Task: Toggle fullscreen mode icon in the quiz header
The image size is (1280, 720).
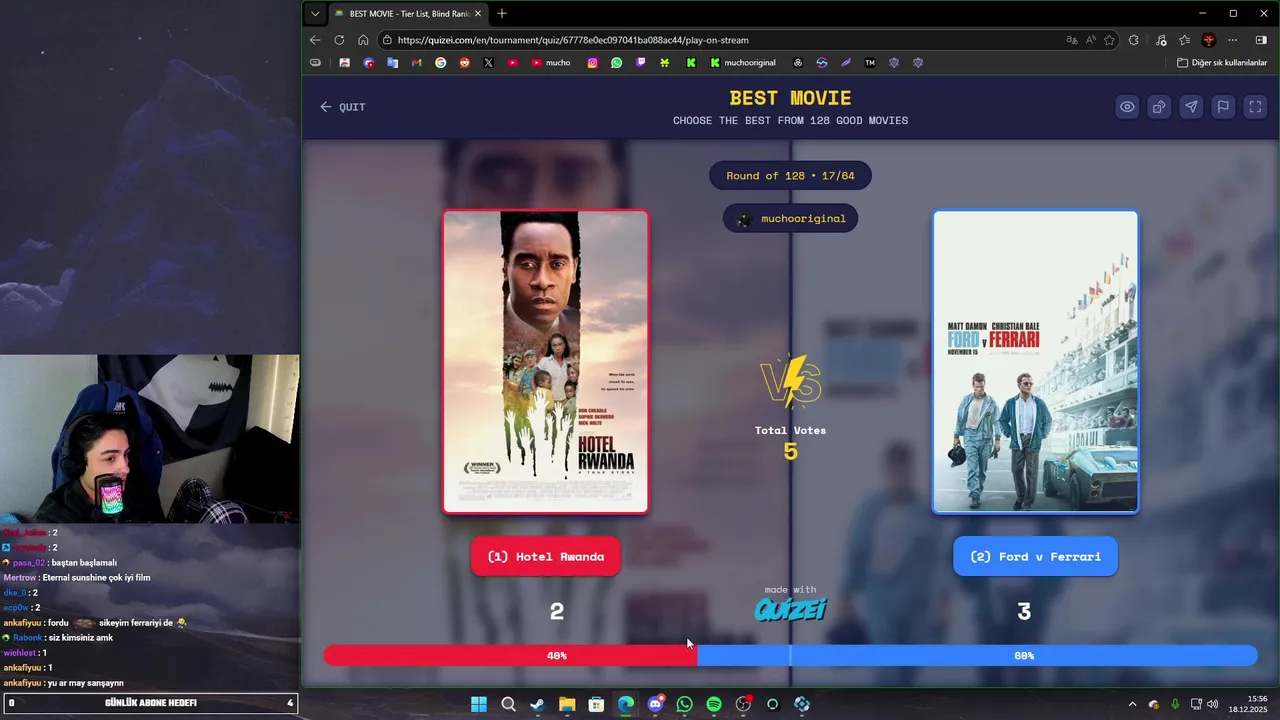Action: pyautogui.click(x=1255, y=107)
